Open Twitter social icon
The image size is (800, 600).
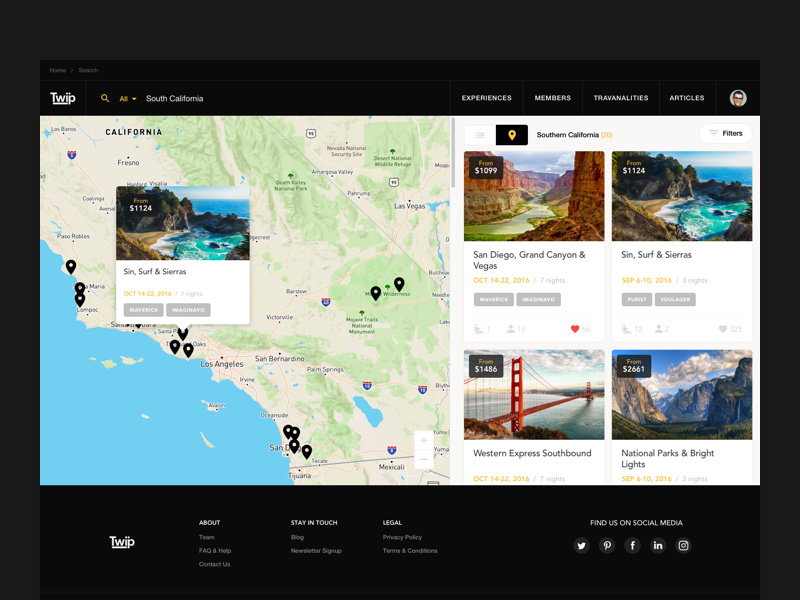[x=581, y=545]
